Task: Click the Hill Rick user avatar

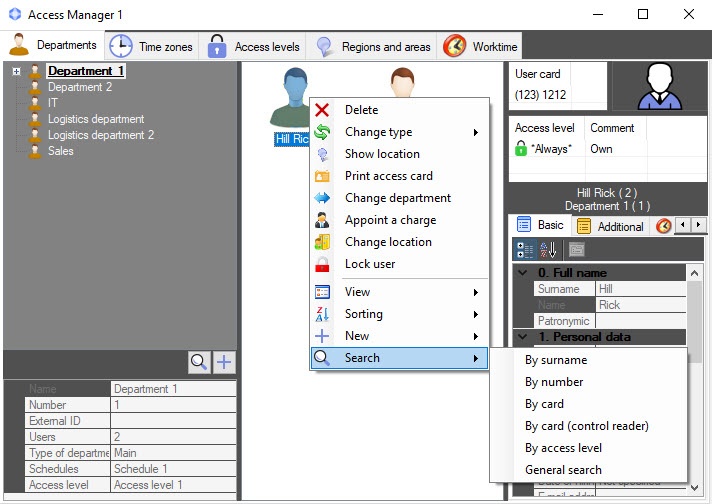Action: 295,97
